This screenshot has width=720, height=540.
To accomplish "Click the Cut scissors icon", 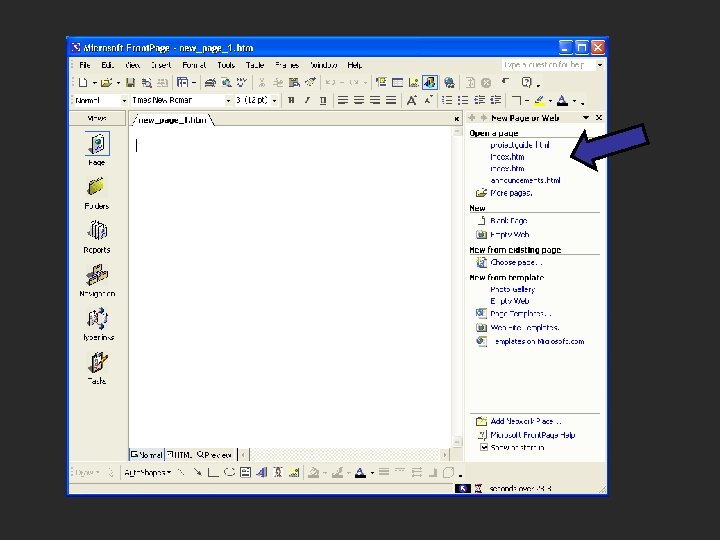I will tap(262, 83).
